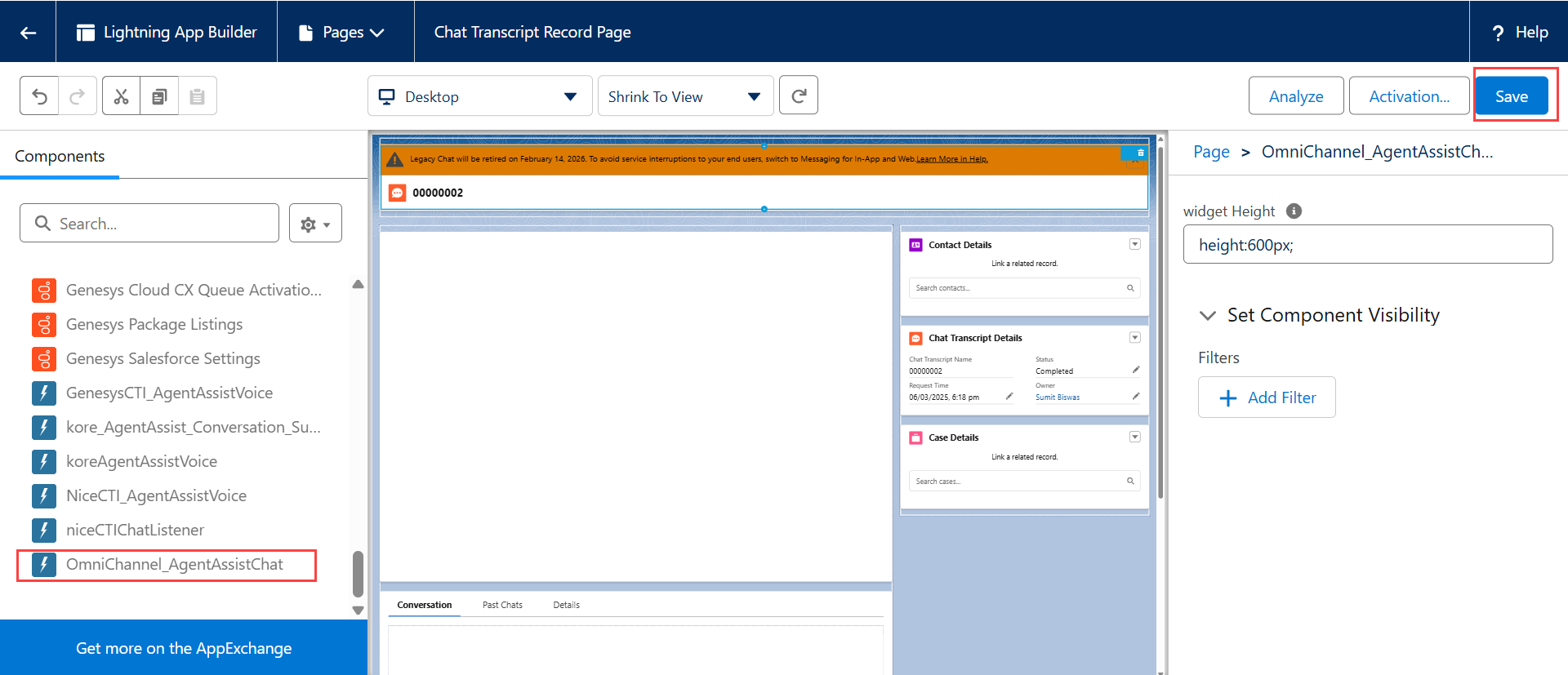
Task: Cut the selected component
Action: 121,96
